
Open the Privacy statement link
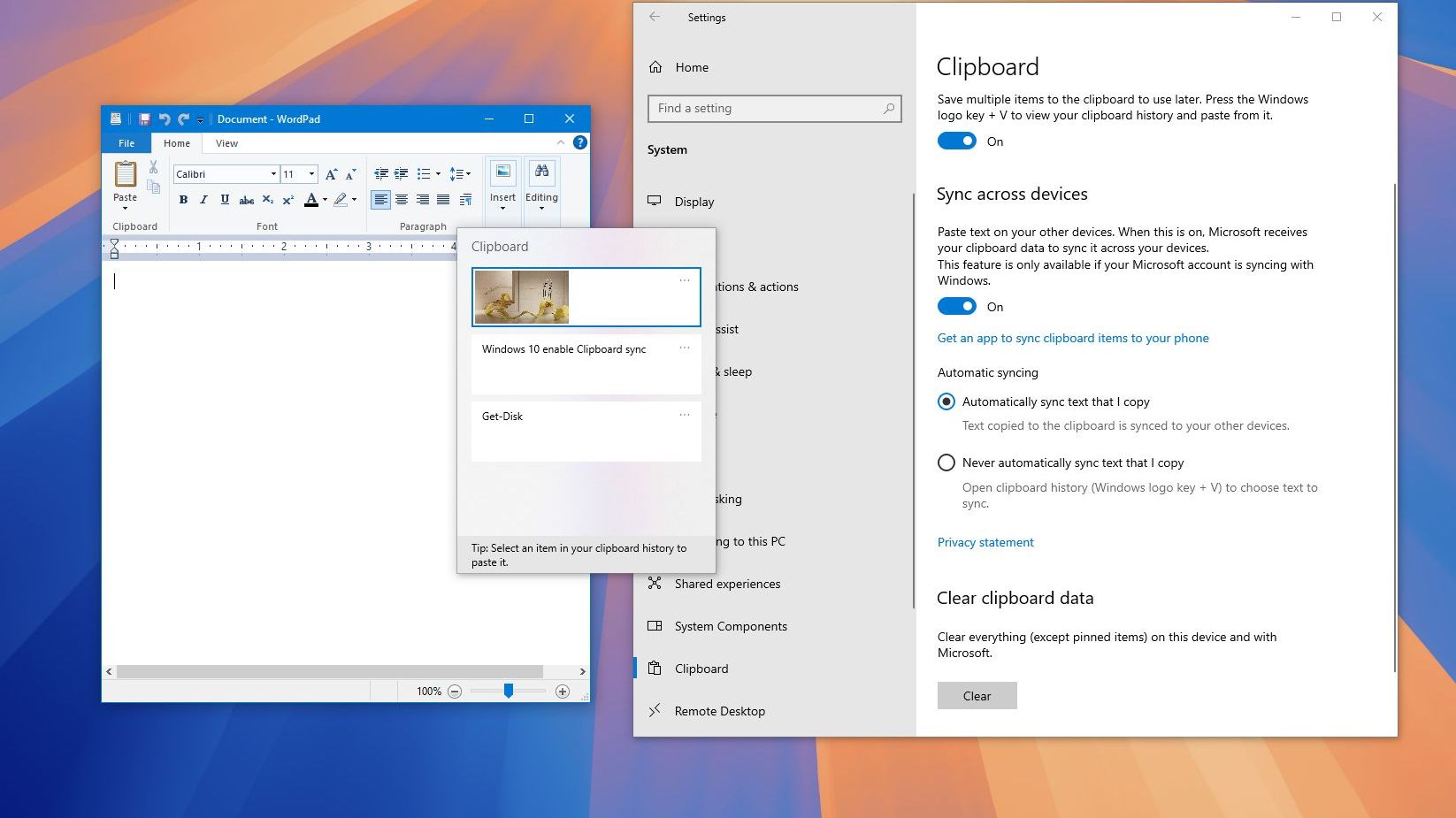point(985,542)
